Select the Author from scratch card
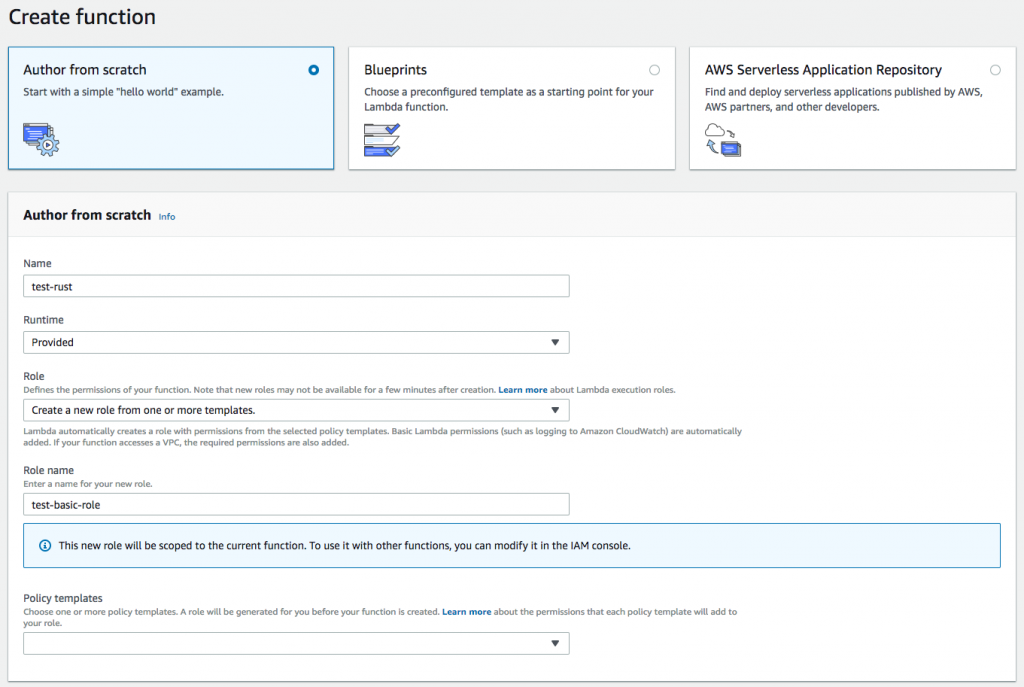This screenshot has height=687, width=1024. 170,108
